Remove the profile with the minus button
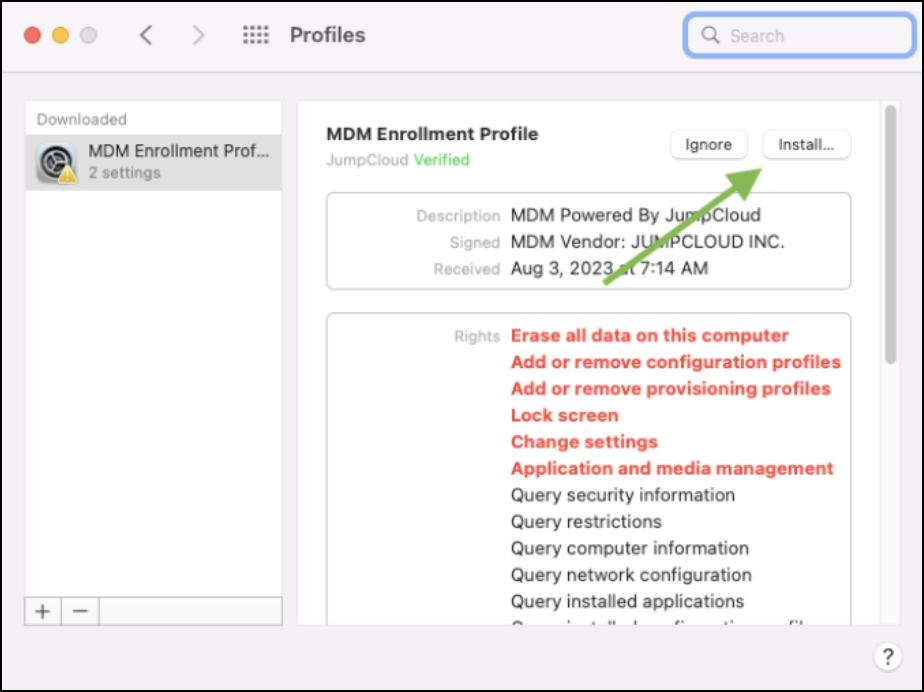Viewport: 924px width, 692px height. pos(81,611)
